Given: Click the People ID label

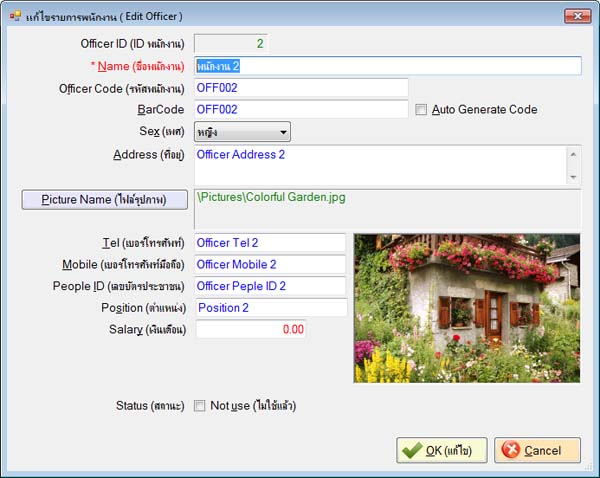Looking at the screenshot, I should pyautogui.click(x=118, y=286).
